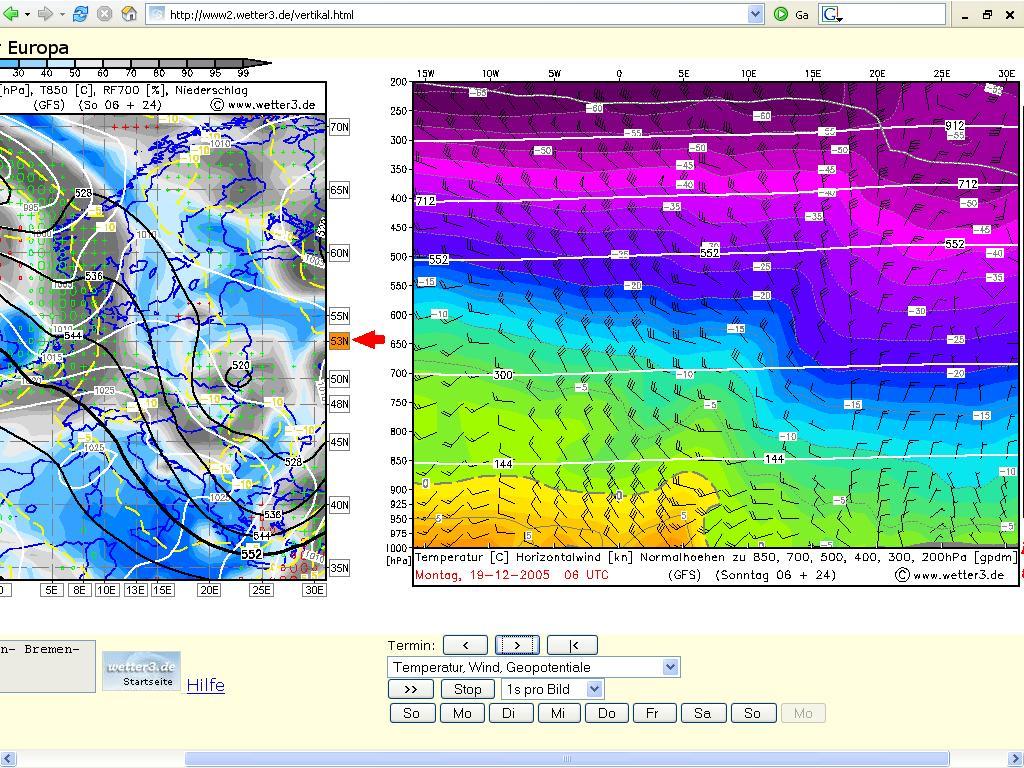Open the browser home page icon
The width and height of the screenshot is (1024, 768).
click(129, 14)
